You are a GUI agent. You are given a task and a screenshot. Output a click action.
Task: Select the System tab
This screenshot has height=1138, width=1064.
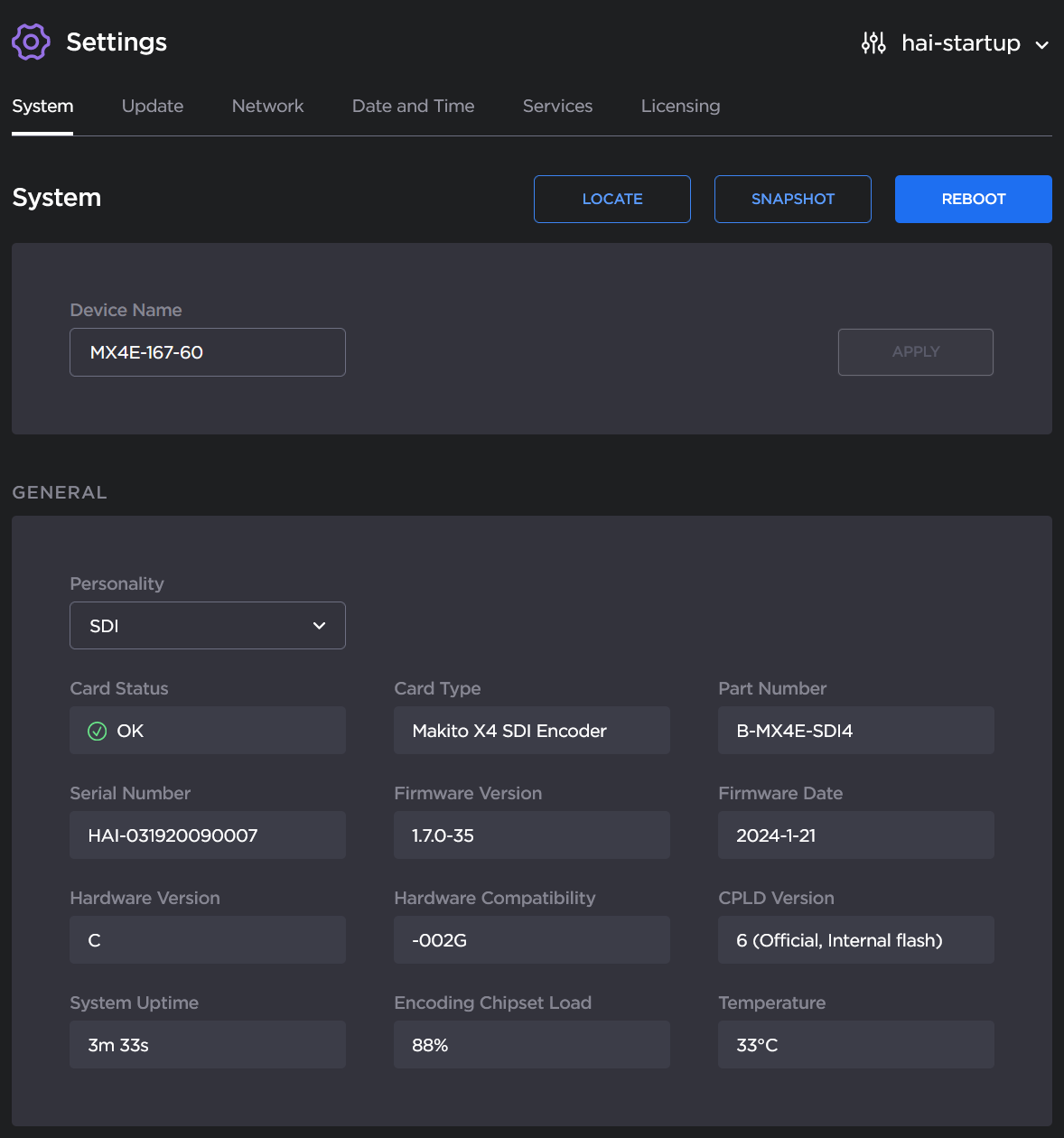pyautogui.click(x=42, y=106)
